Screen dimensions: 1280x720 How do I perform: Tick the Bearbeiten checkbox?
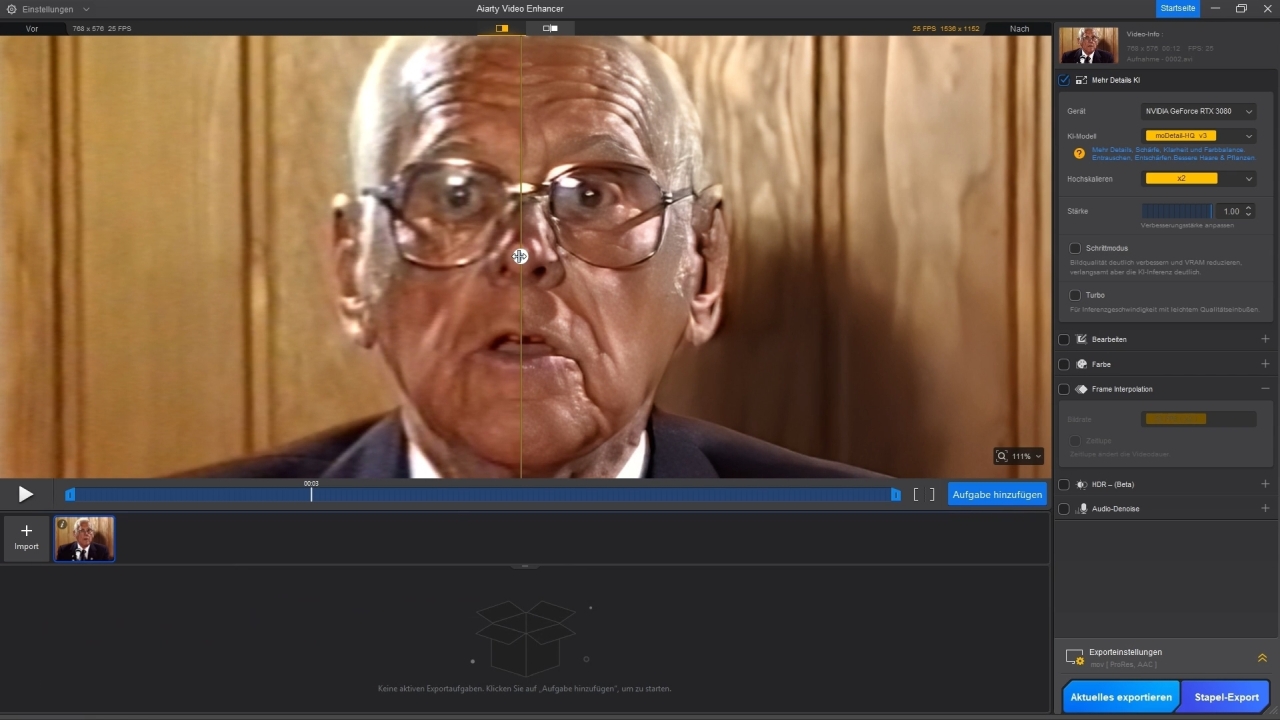pyautogui.click(x=1064, y=340)
